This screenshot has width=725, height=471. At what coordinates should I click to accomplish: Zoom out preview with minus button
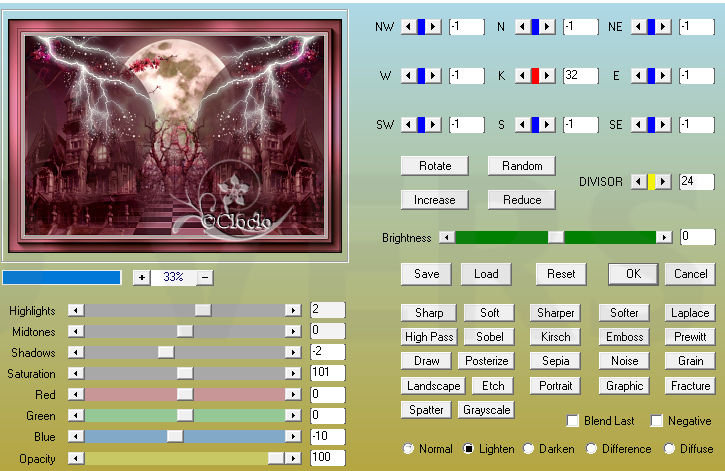click(x=205, y=277)
